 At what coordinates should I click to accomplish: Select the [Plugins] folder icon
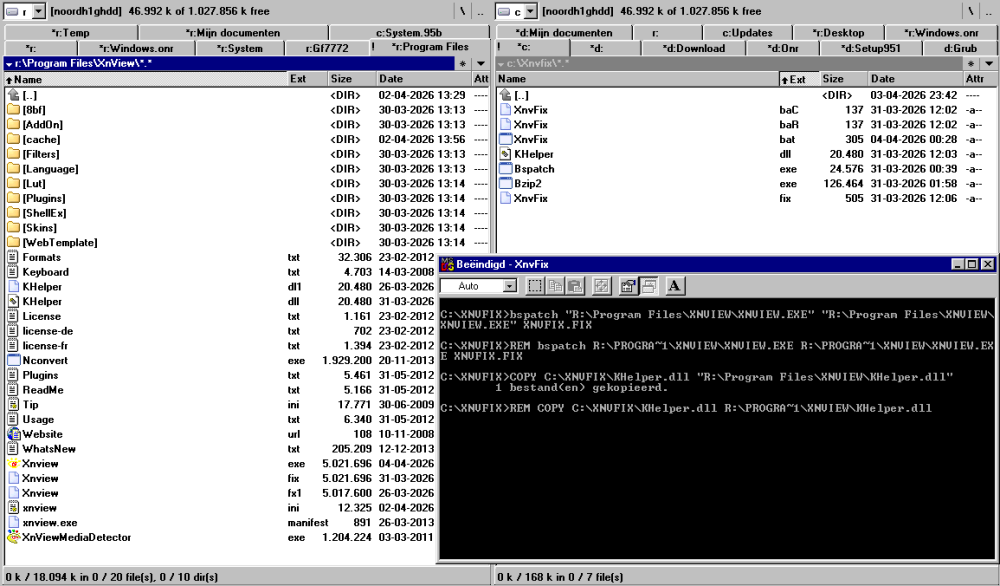pos(13,198)
